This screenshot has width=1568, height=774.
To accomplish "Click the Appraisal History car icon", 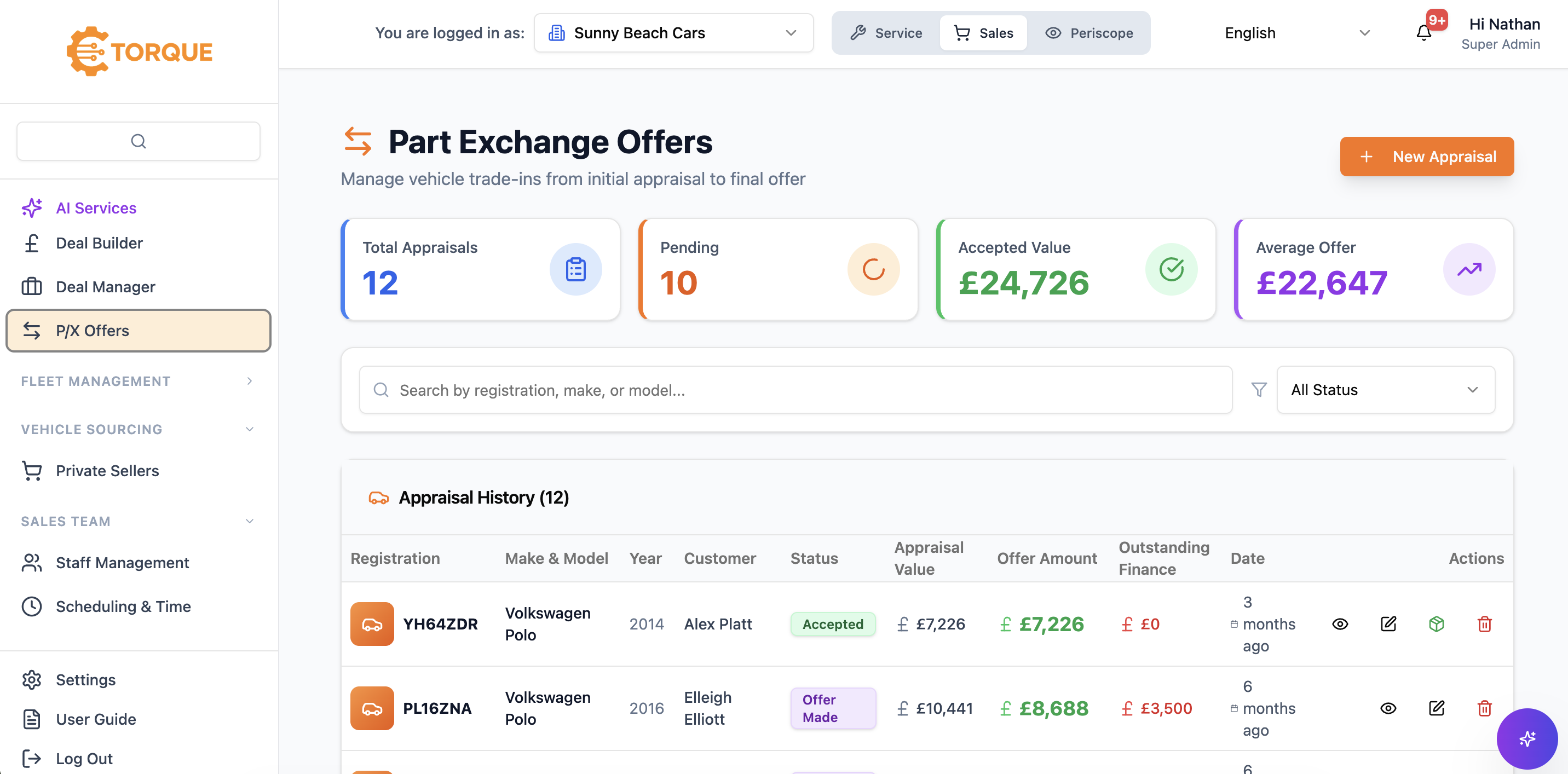I will [379, 498].
